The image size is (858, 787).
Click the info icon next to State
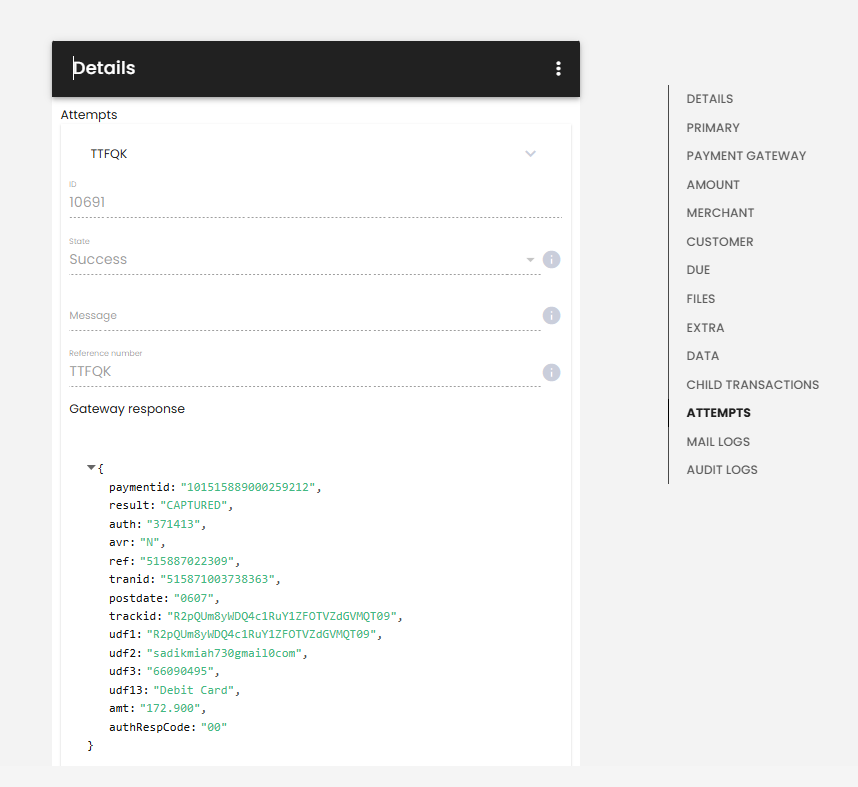click(551, 259)
